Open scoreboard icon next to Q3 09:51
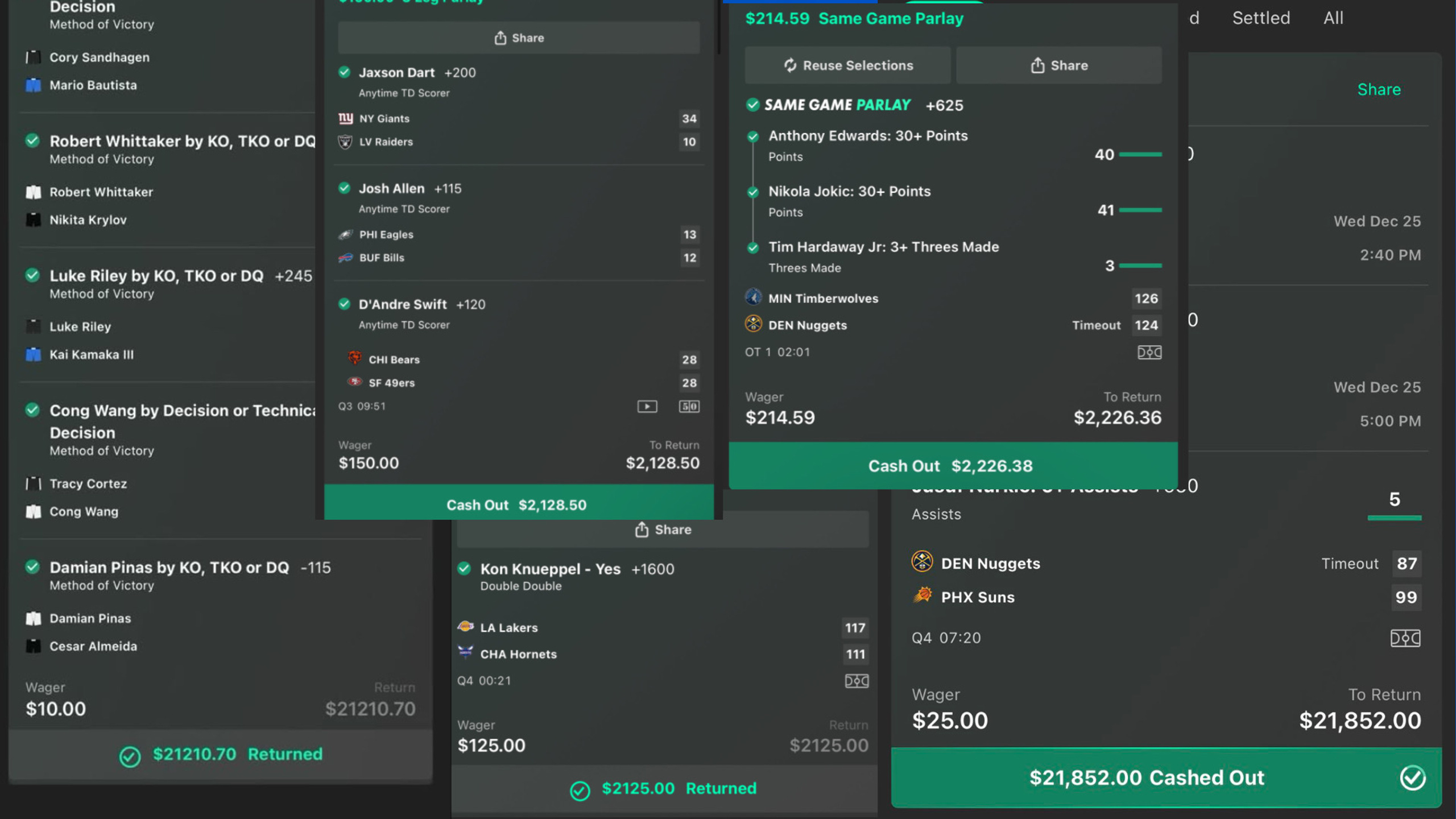The image size is (1456, 819). (x=689, y=406)
